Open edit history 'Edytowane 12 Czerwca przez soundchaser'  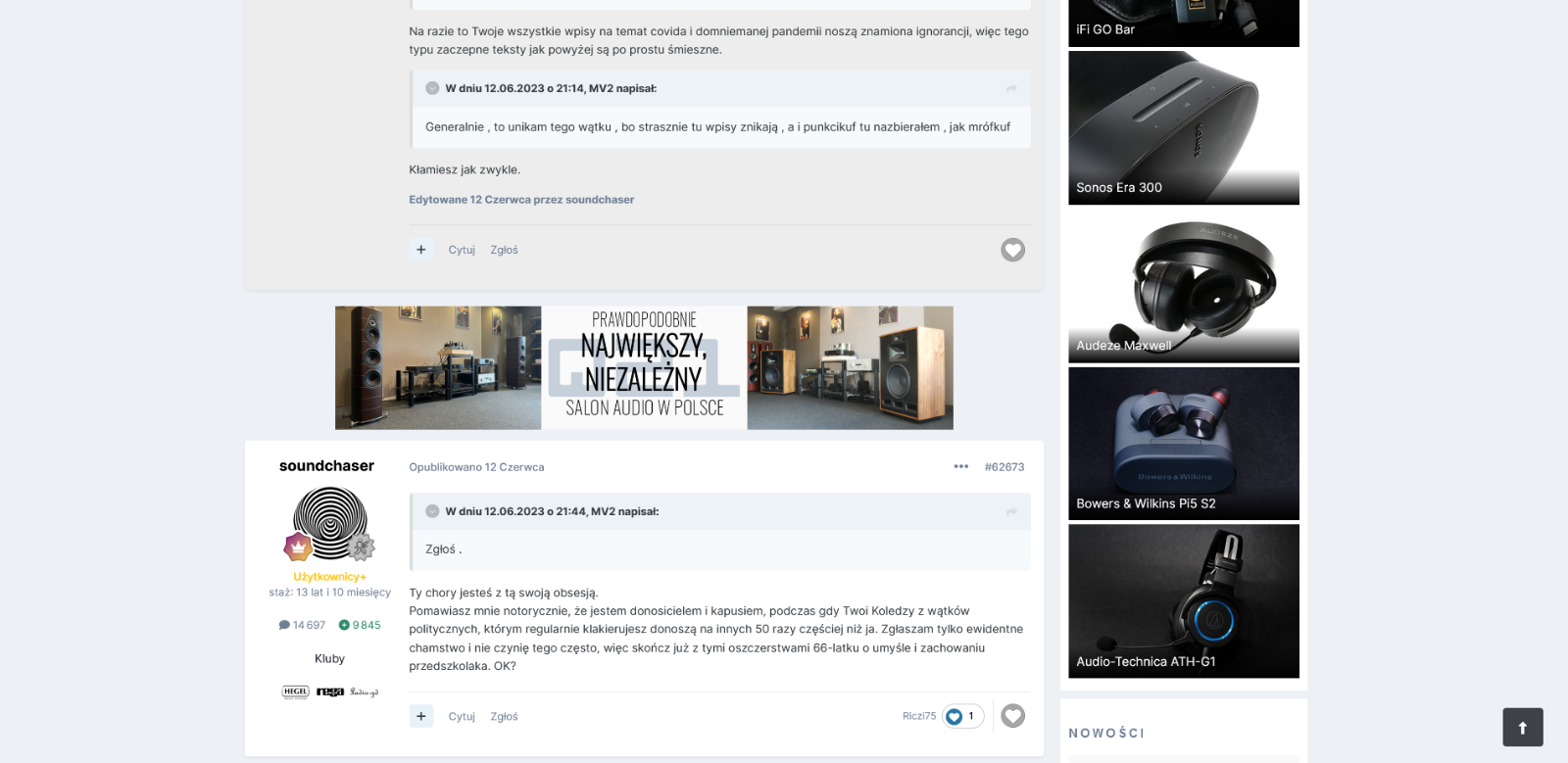point(521,200)
